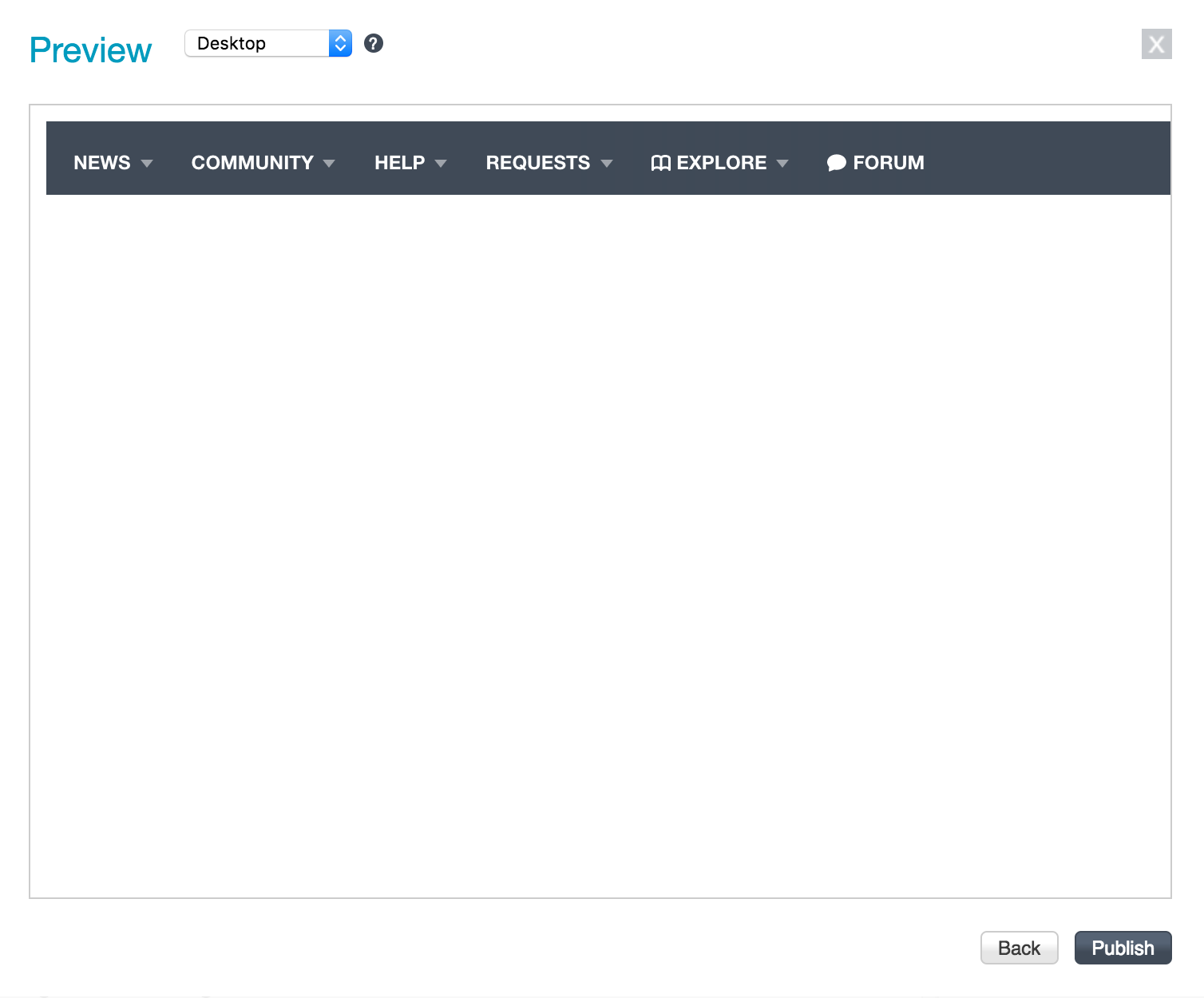Open the Desktop device dropdown
The width and height of the screenshot is (1204, 998).
coord(255,44)
